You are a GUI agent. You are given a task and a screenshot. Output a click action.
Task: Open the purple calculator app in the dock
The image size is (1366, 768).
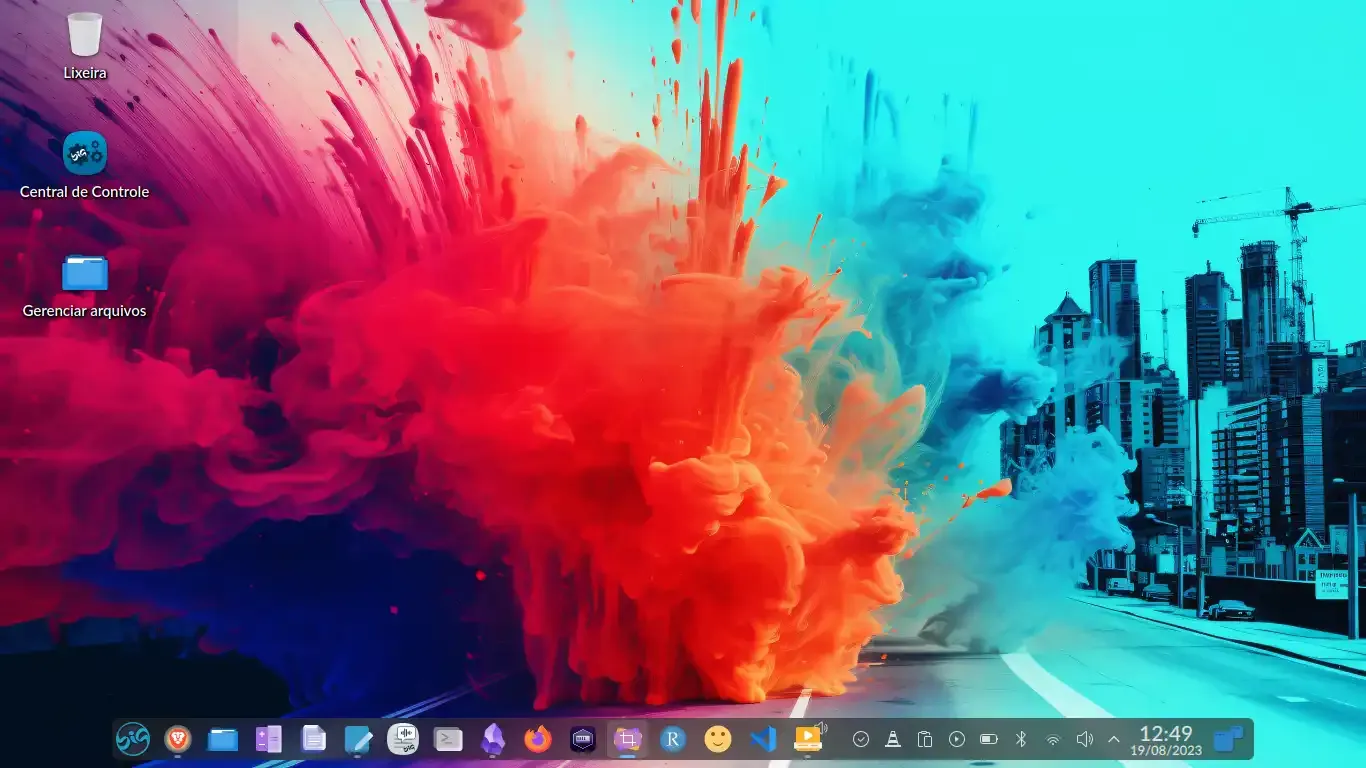(268, 739)
